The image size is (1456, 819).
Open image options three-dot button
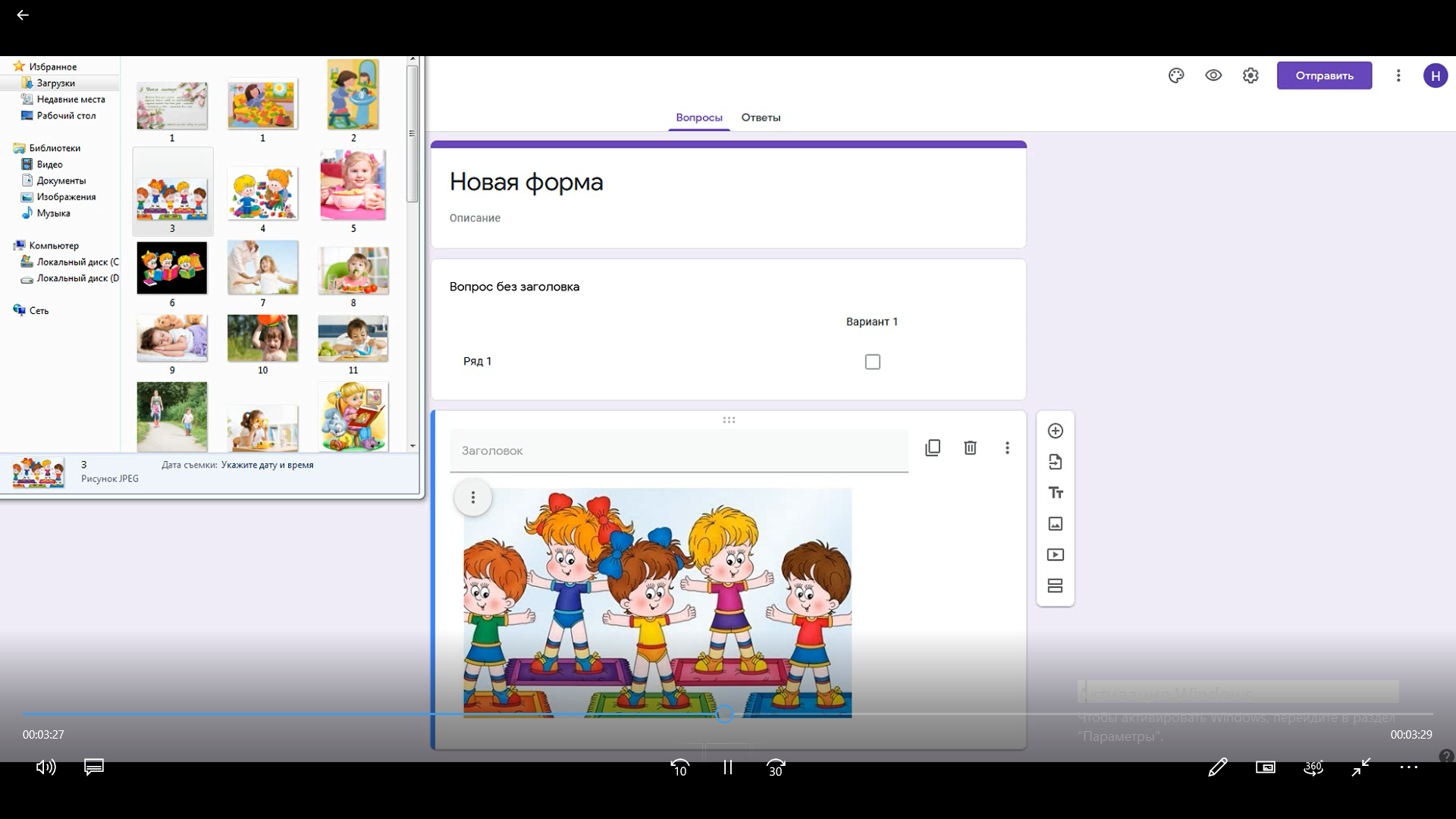472,497
